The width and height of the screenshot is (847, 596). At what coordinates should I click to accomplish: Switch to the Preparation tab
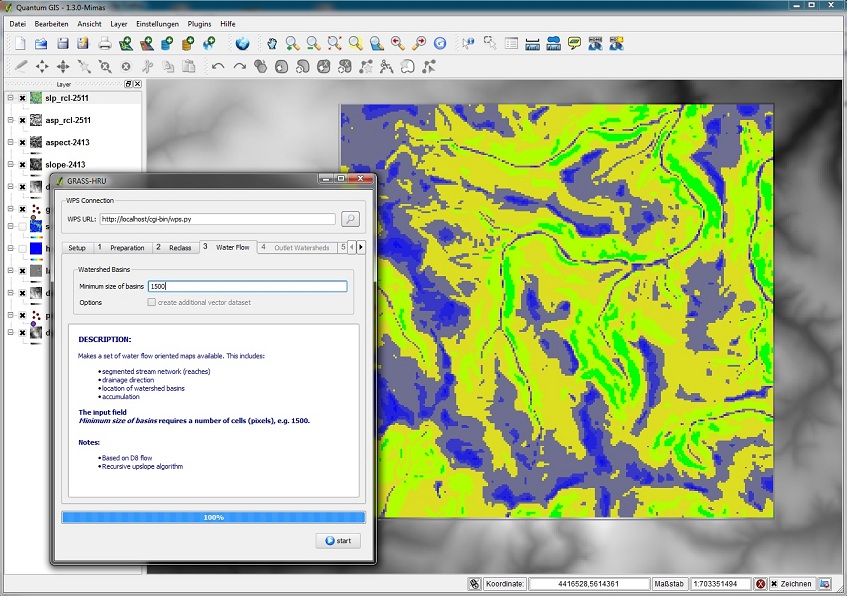click(126, 247)
